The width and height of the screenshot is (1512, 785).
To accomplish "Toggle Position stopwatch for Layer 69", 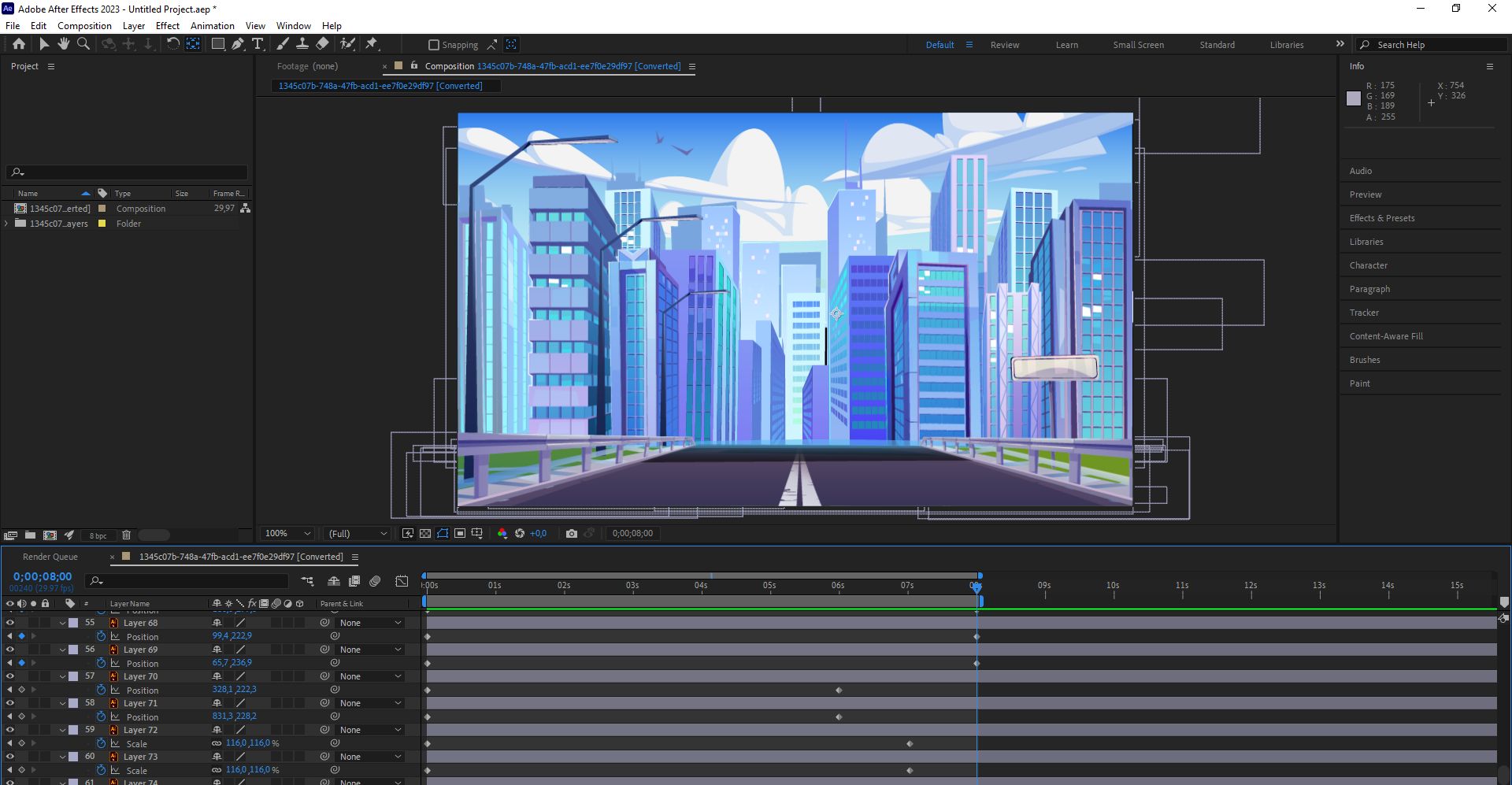I will (101, 663).
